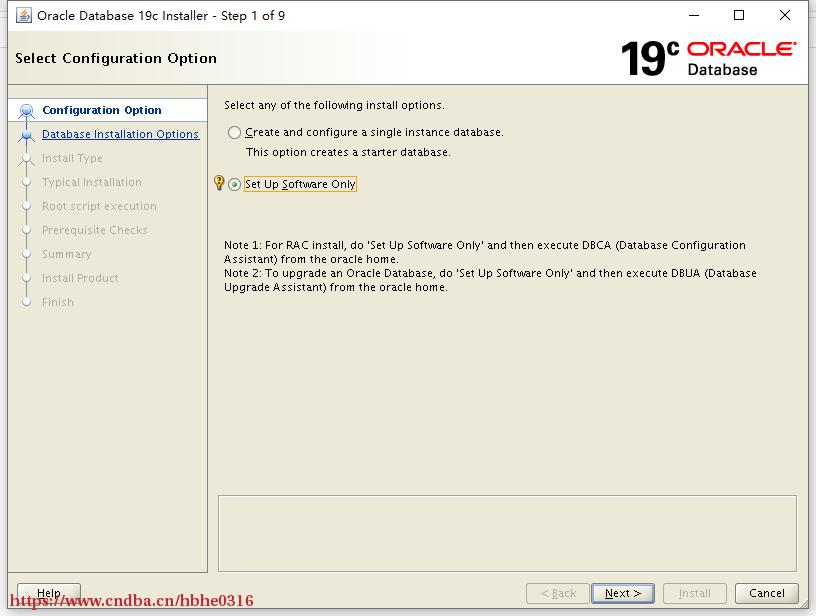Click the Note 2 upgrade text

pyautogui.click(x=490, y=280)
